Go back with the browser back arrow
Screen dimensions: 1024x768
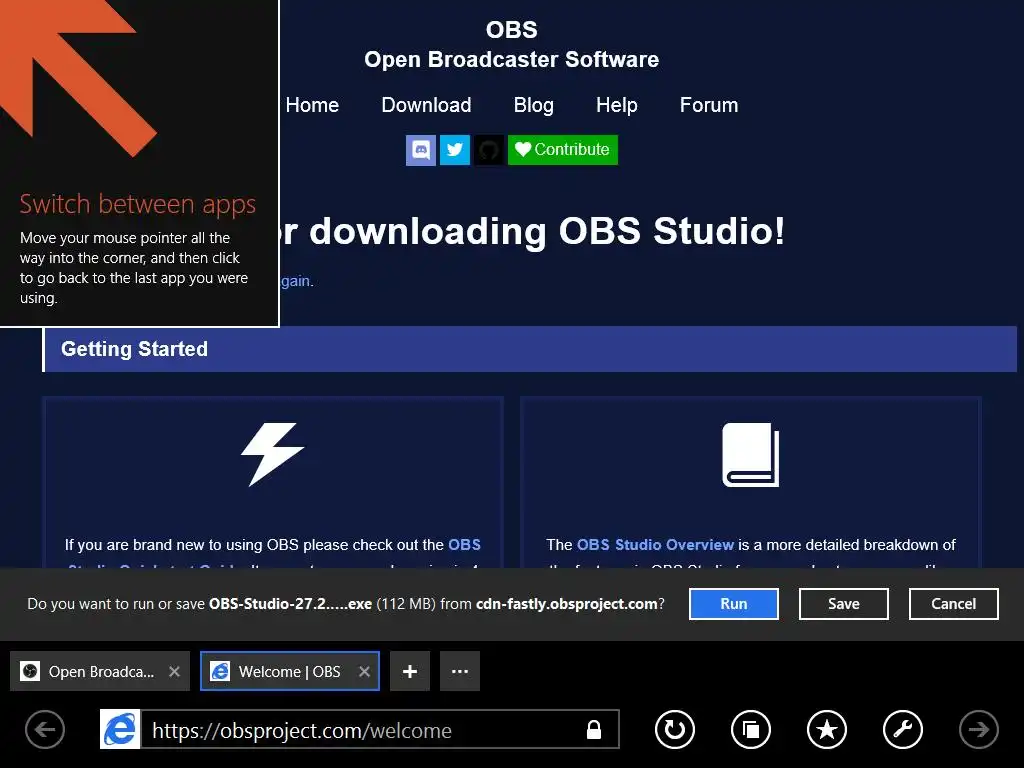pyautogui.click(x=45, y=729)
